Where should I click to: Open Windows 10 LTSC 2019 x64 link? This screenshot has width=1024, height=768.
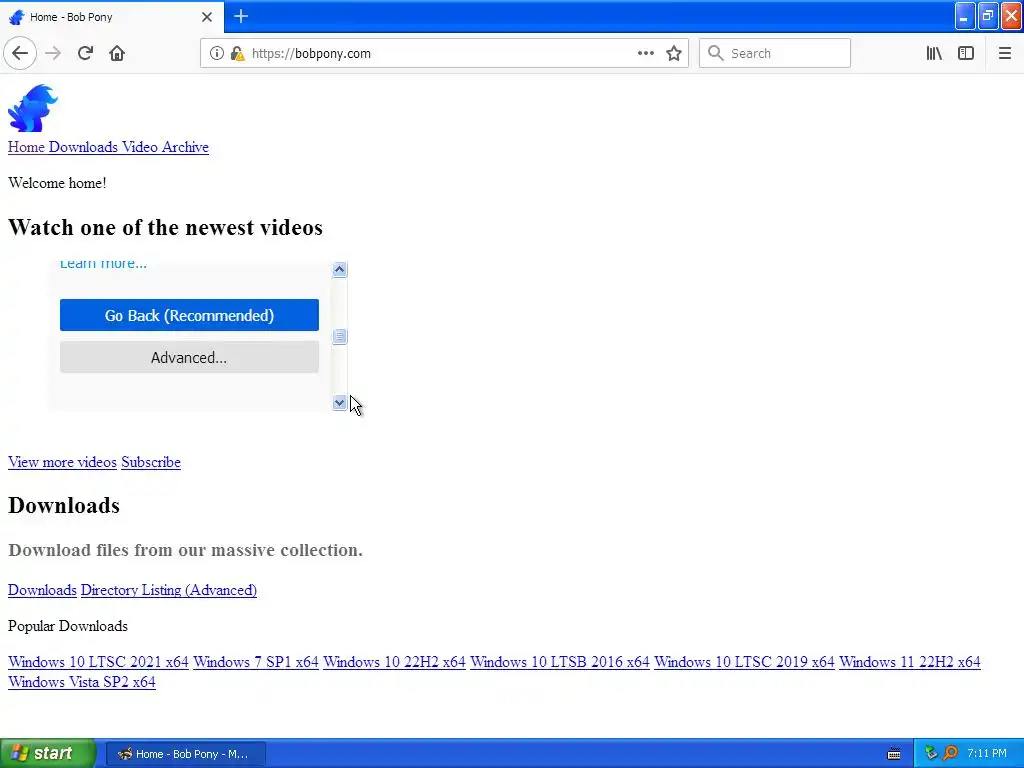(744, 662)
